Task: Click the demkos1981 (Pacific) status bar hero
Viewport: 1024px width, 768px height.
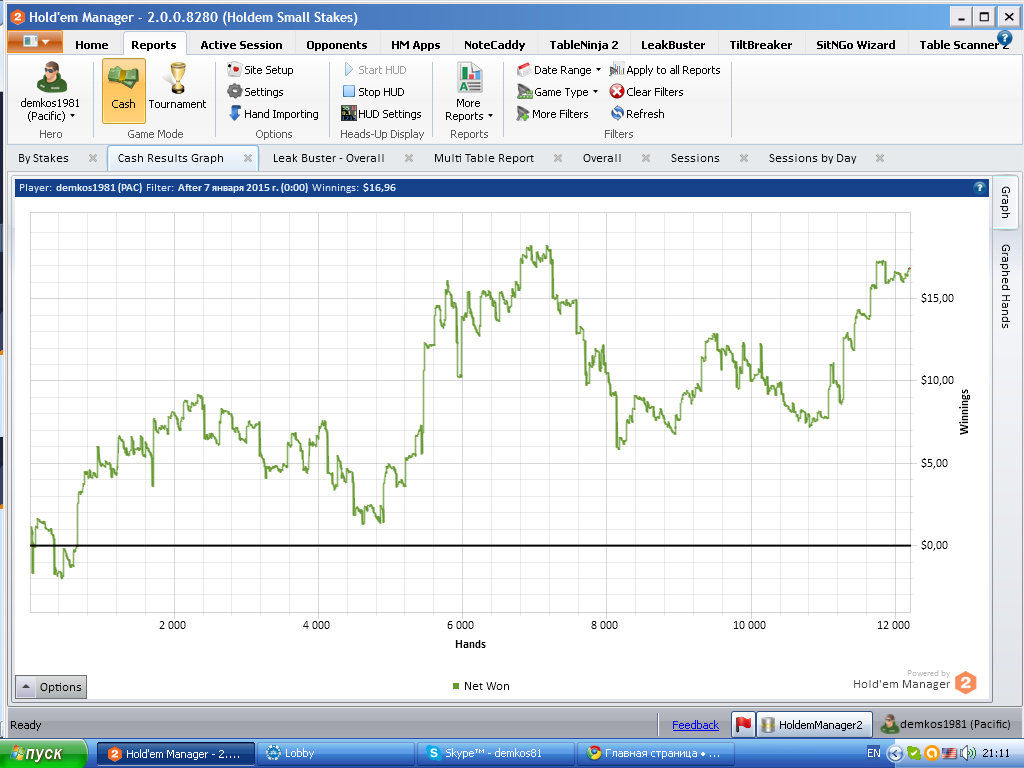Action: (945, 724)
